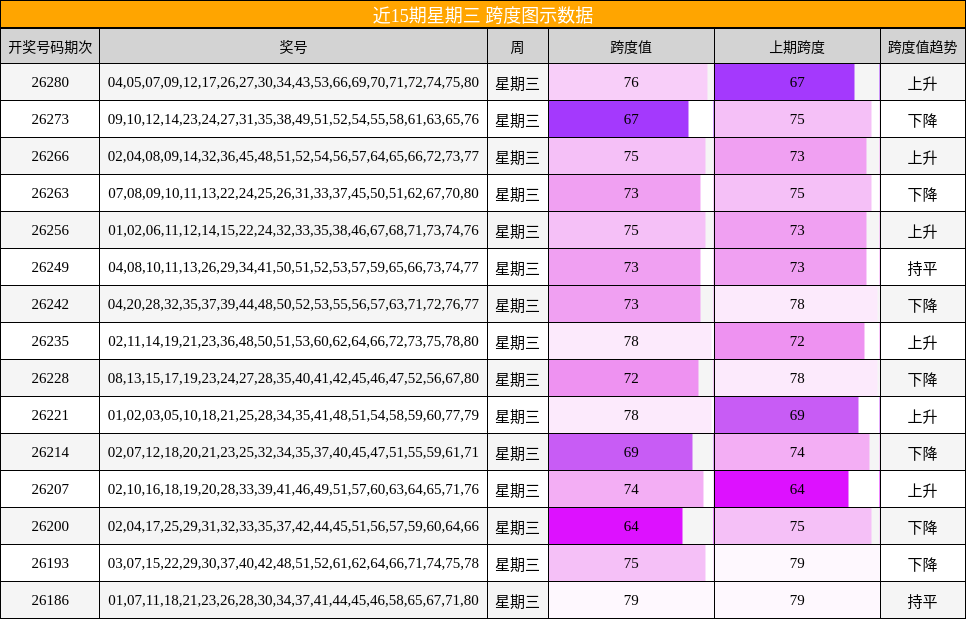
Task: Select the 上期跨度 bar 72 in row 26235
Action: pyautogui.click(x=790, y=341)
